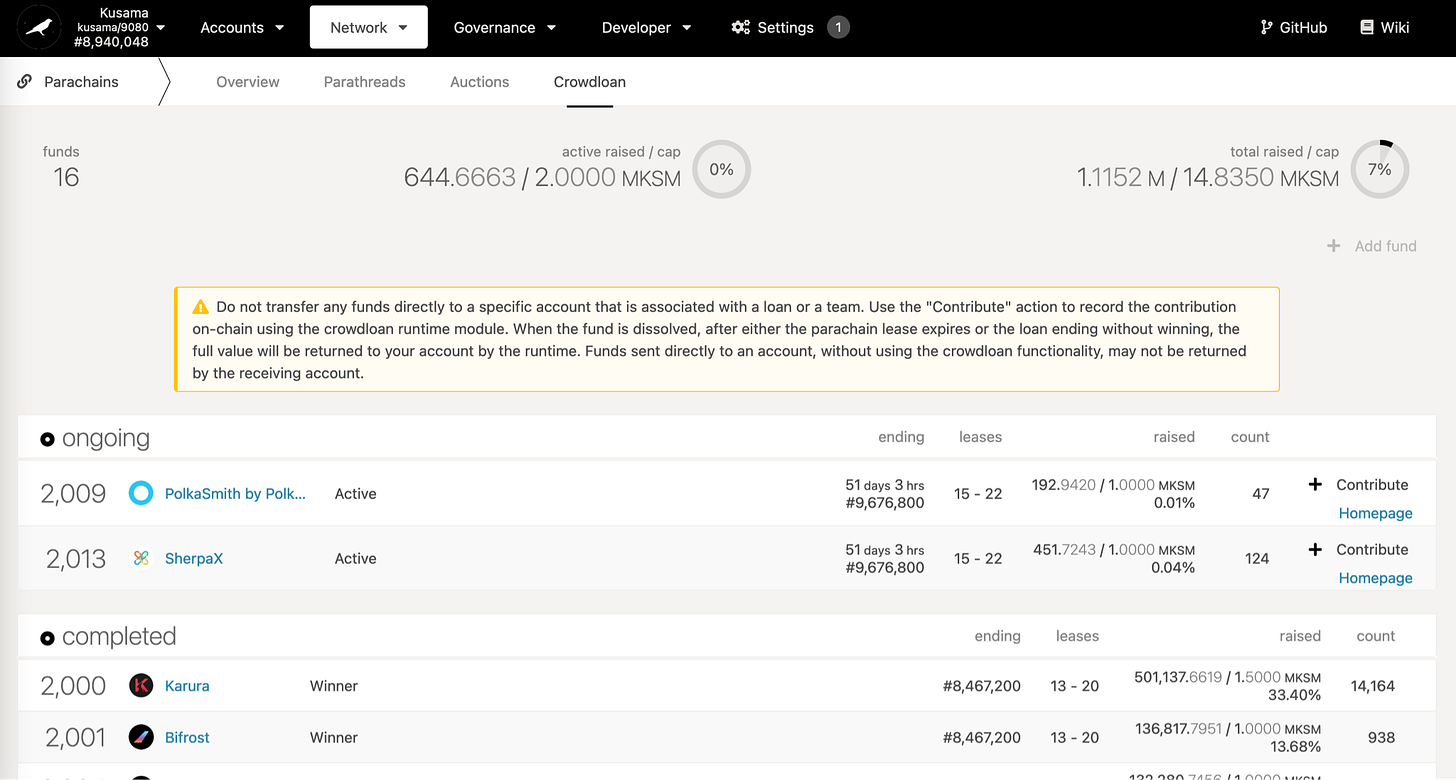This screenshot has height=780, width=1456.
Task: Click the Wiki book icon
Action: pos(1367,28)
